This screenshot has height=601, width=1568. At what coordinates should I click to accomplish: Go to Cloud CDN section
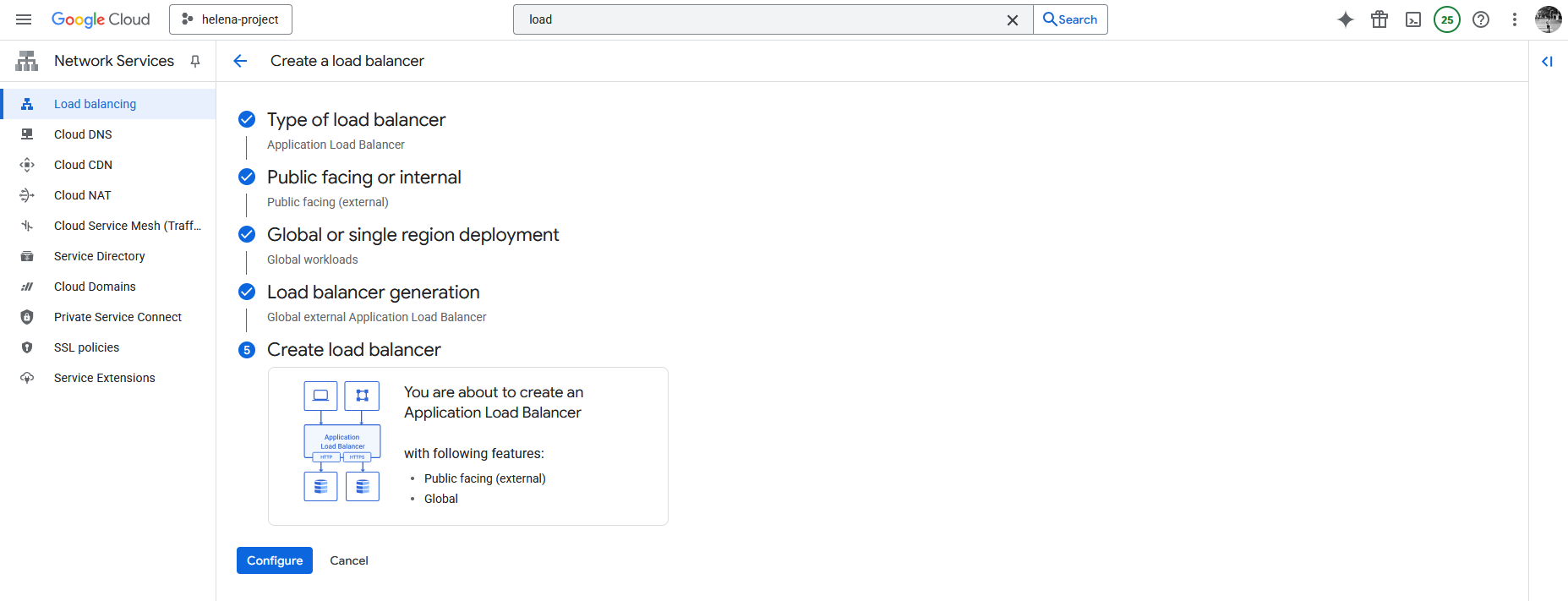click(x=83, y=165)
